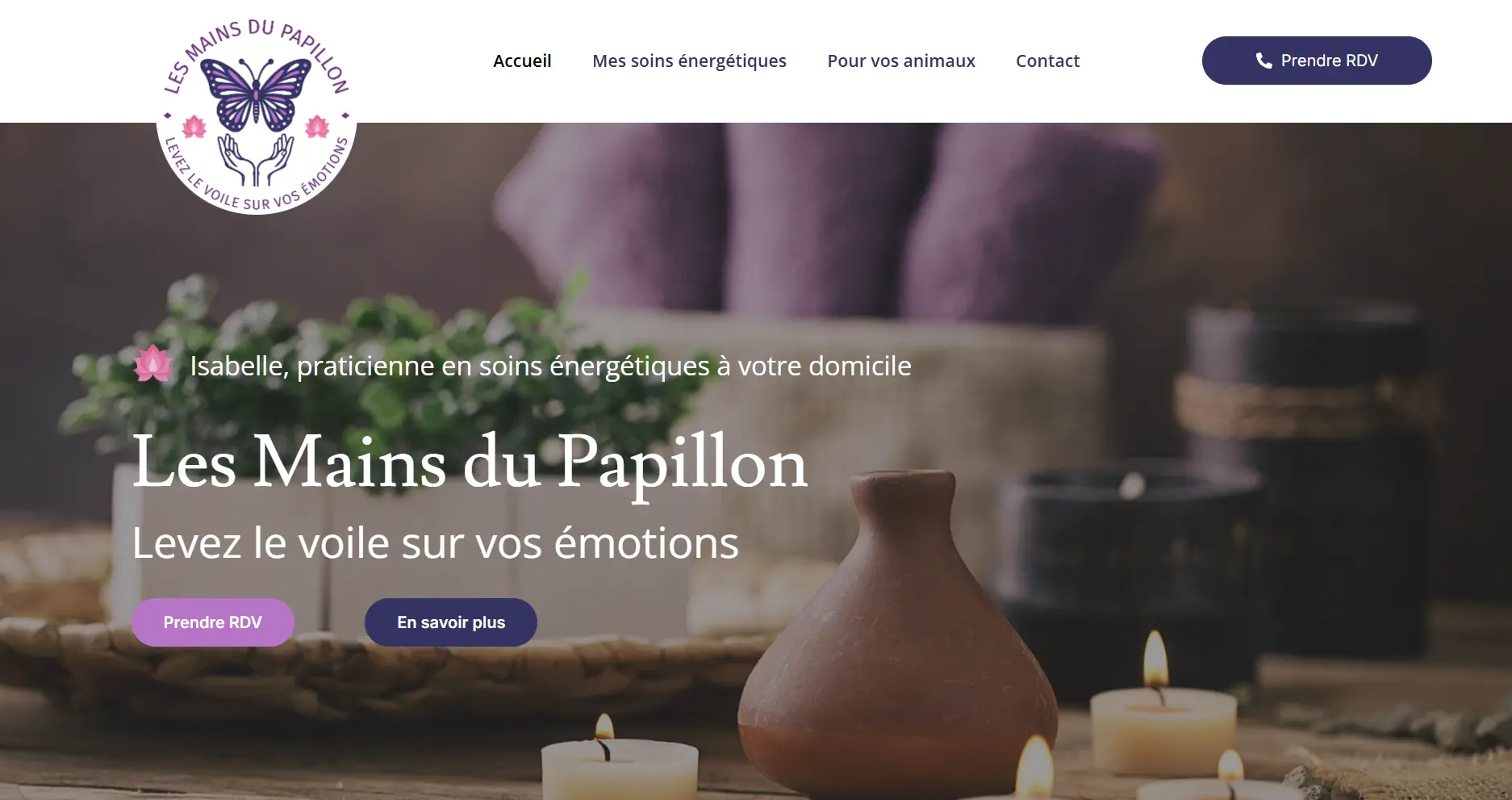
Task: Click the left pink lotus in logo
Action: point(194,126)
